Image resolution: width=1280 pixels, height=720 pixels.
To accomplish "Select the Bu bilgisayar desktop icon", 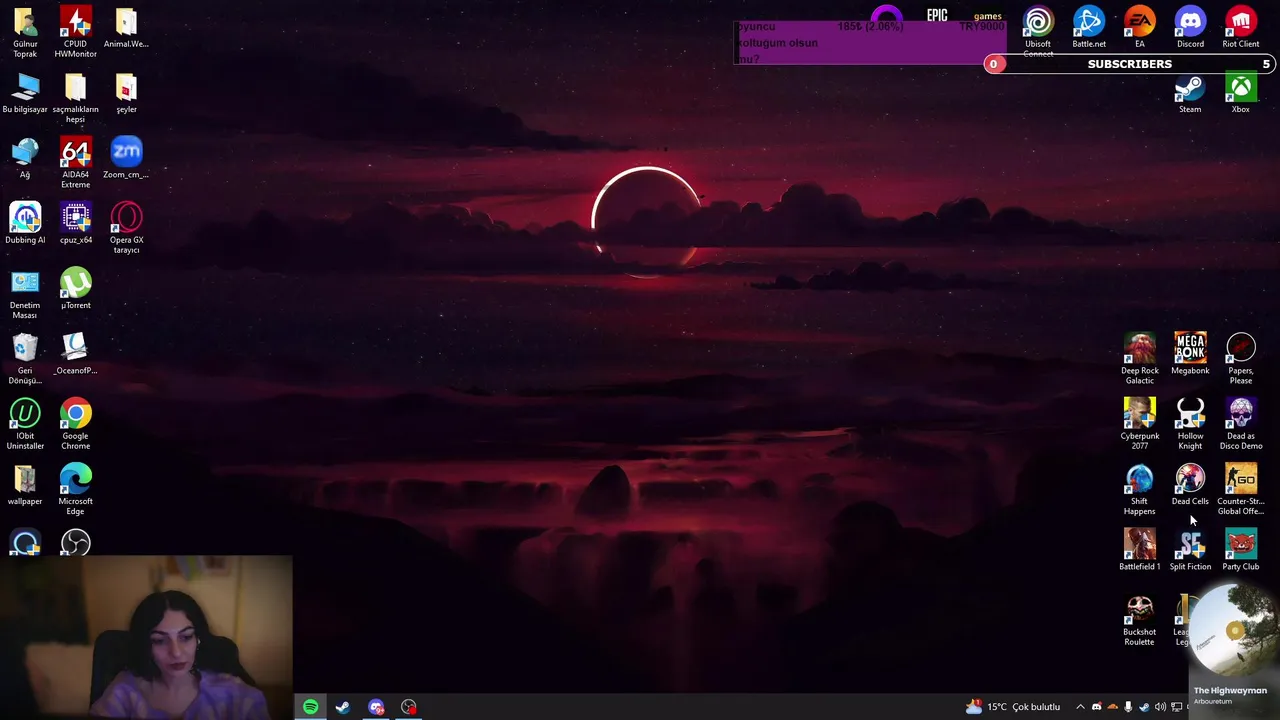I will point(25,93).
